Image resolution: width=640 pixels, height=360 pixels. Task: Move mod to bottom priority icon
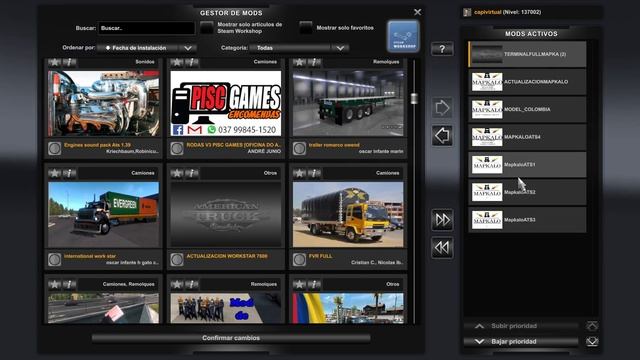(592, 341)
